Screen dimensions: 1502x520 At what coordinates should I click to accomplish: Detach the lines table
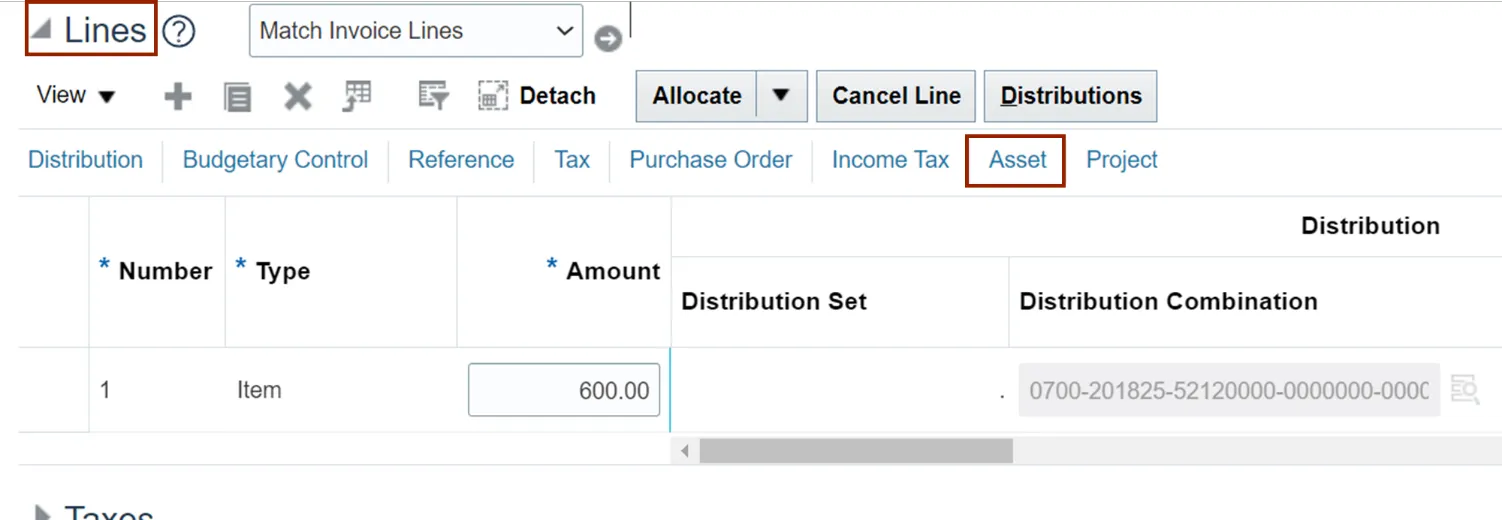537,96
